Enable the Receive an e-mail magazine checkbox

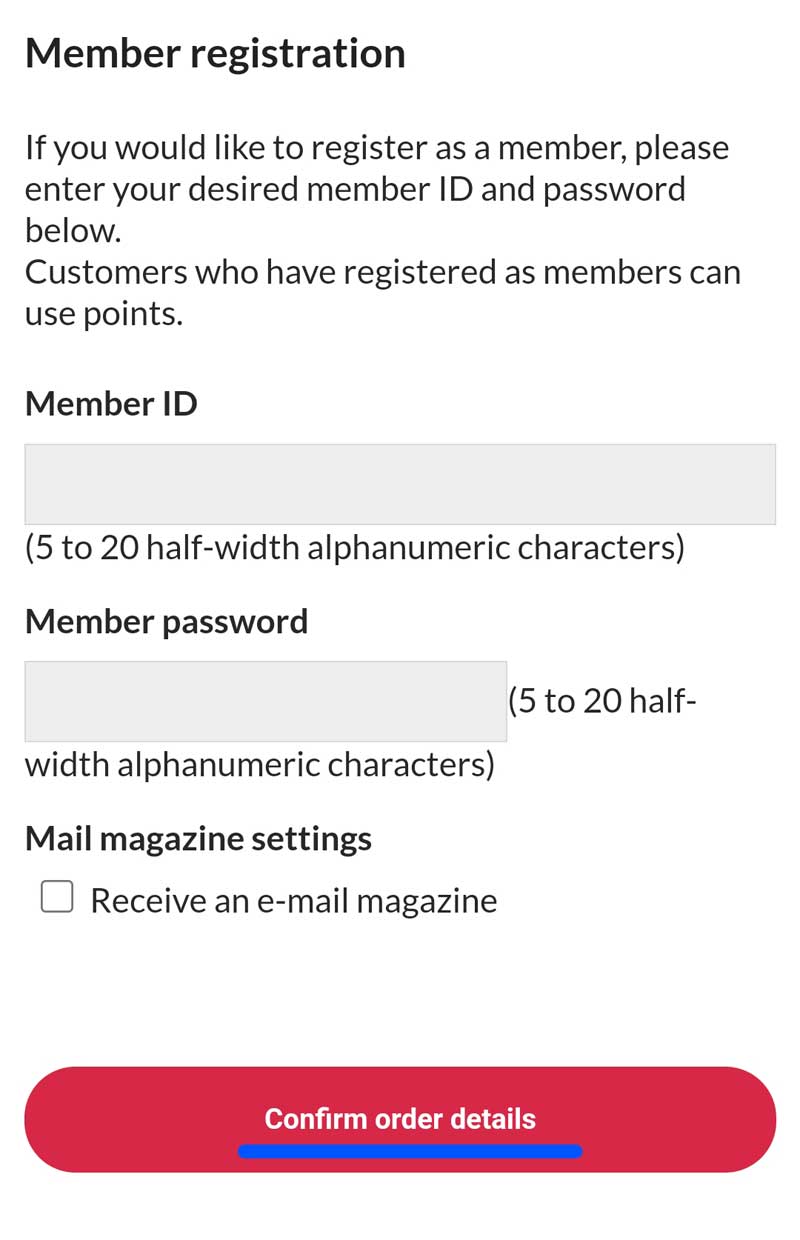(x=57, y=897)
